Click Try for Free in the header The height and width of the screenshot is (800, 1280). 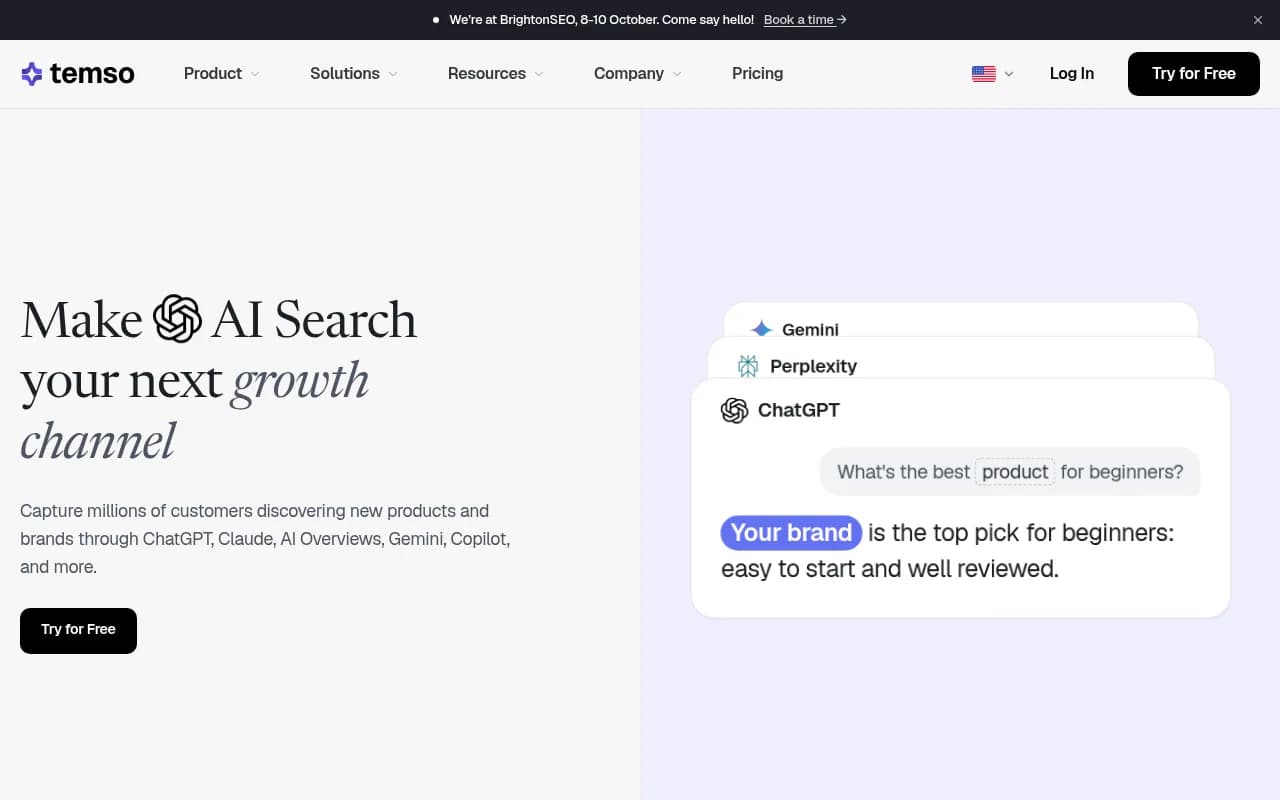point(1193,74)
